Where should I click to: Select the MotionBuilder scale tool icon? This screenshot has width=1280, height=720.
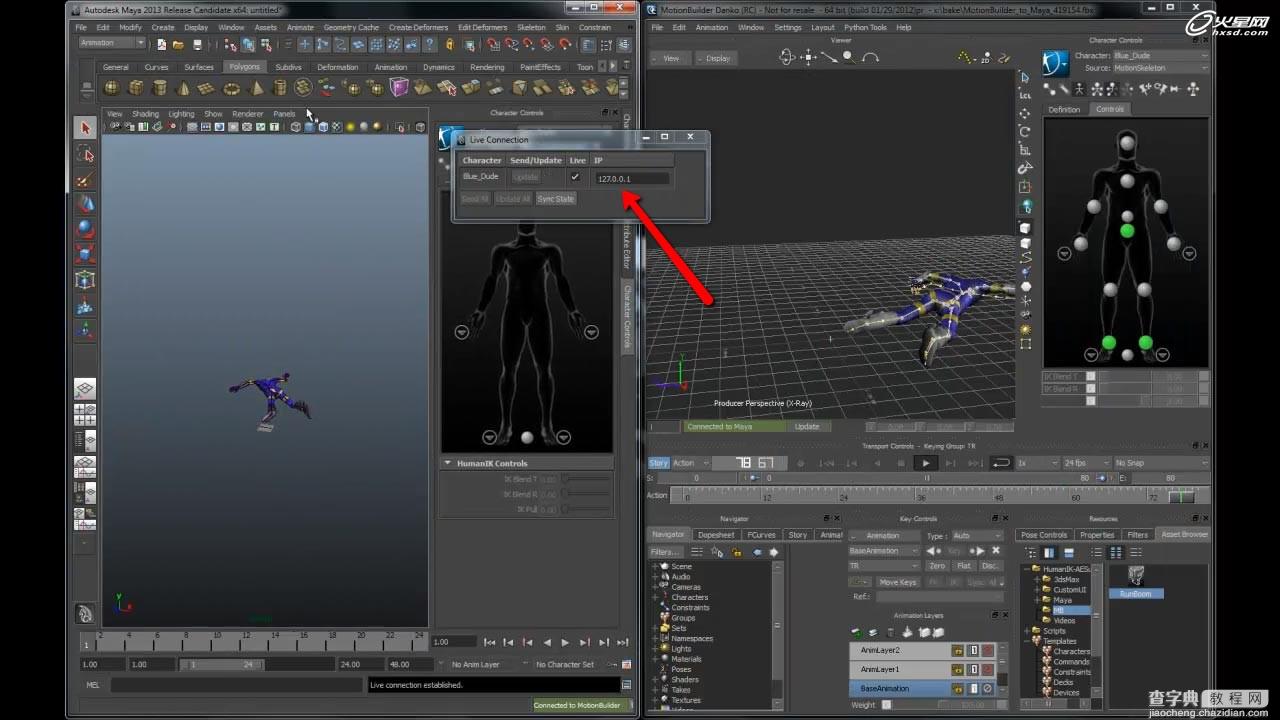pos(1025,149)
